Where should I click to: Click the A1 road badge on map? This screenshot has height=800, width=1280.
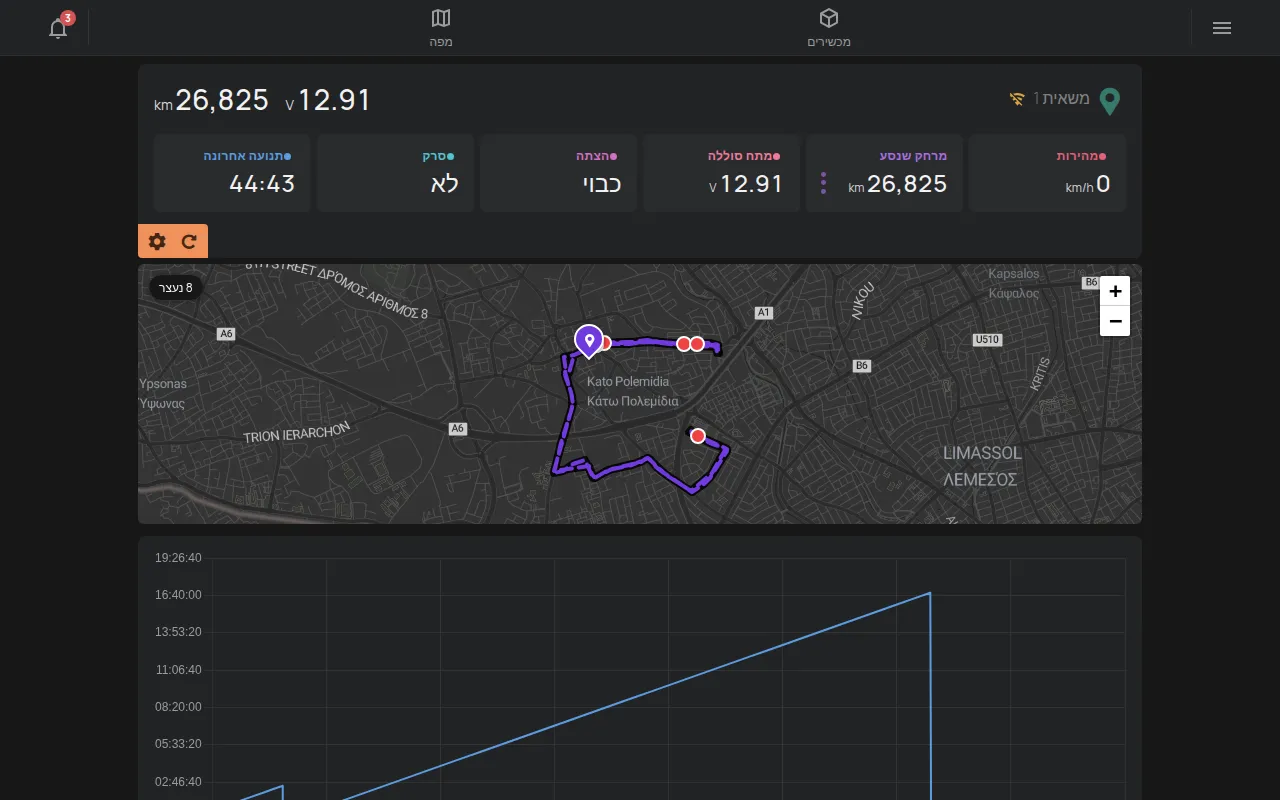pyautogui.click(x=764, y=313)
